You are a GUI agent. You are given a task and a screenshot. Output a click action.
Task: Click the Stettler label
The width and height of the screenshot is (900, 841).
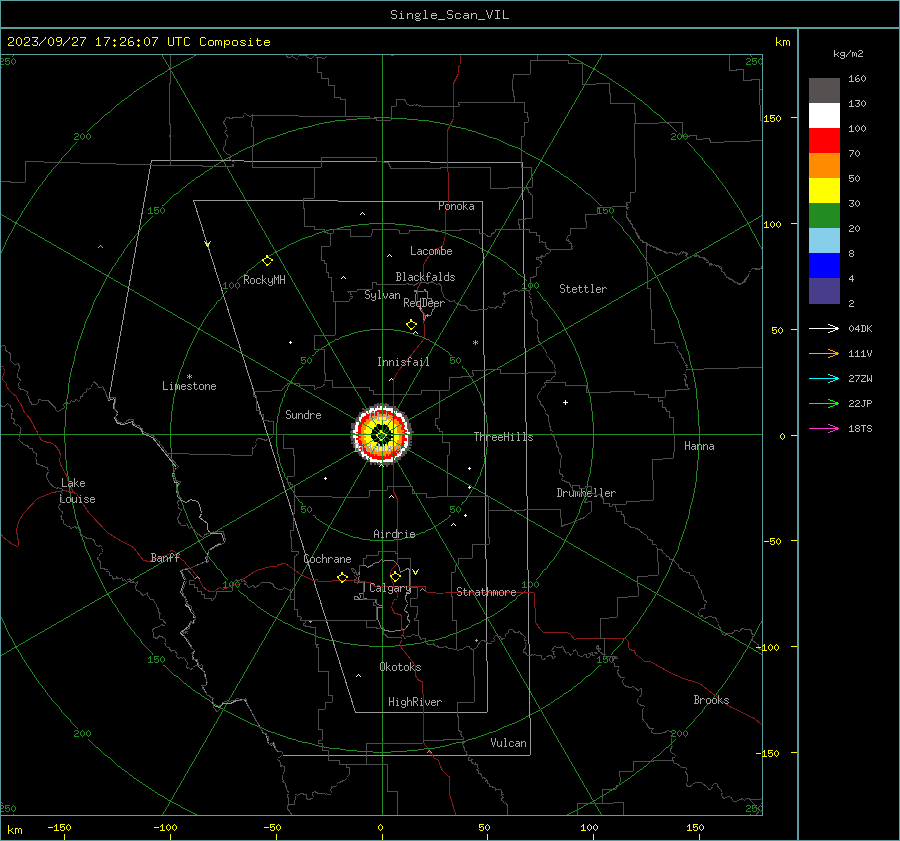583,289
